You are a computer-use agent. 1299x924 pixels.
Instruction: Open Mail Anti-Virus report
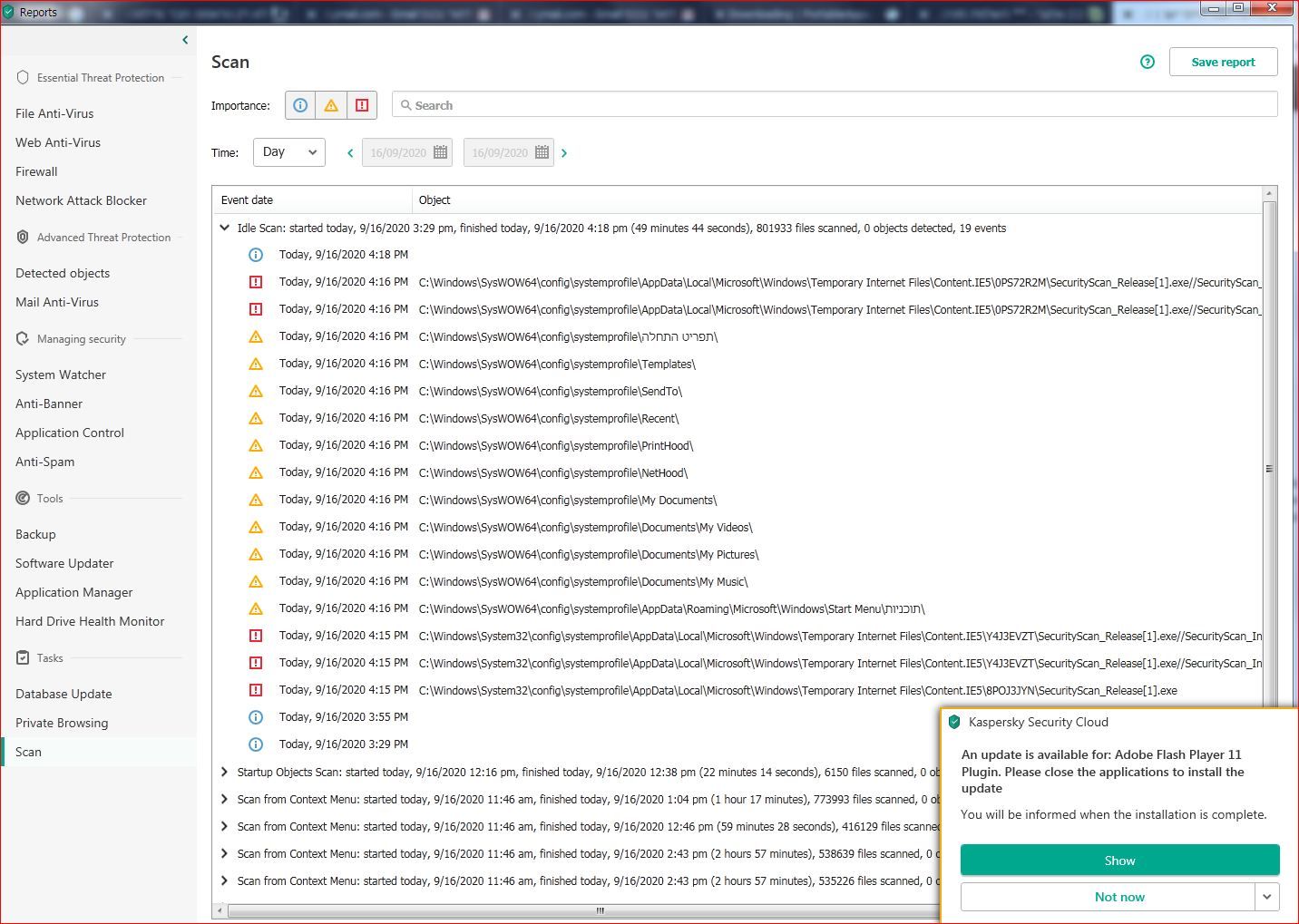tap(57, 302)
